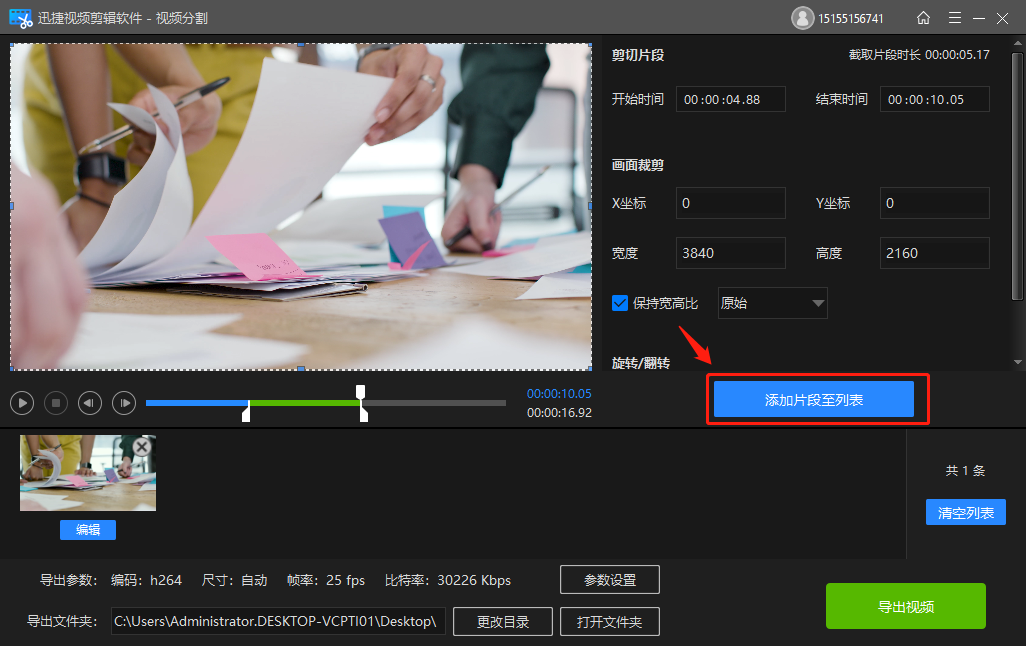Click 打开文件夹 button
Viewport: 1026px width, 646px height.
(610, 622)
